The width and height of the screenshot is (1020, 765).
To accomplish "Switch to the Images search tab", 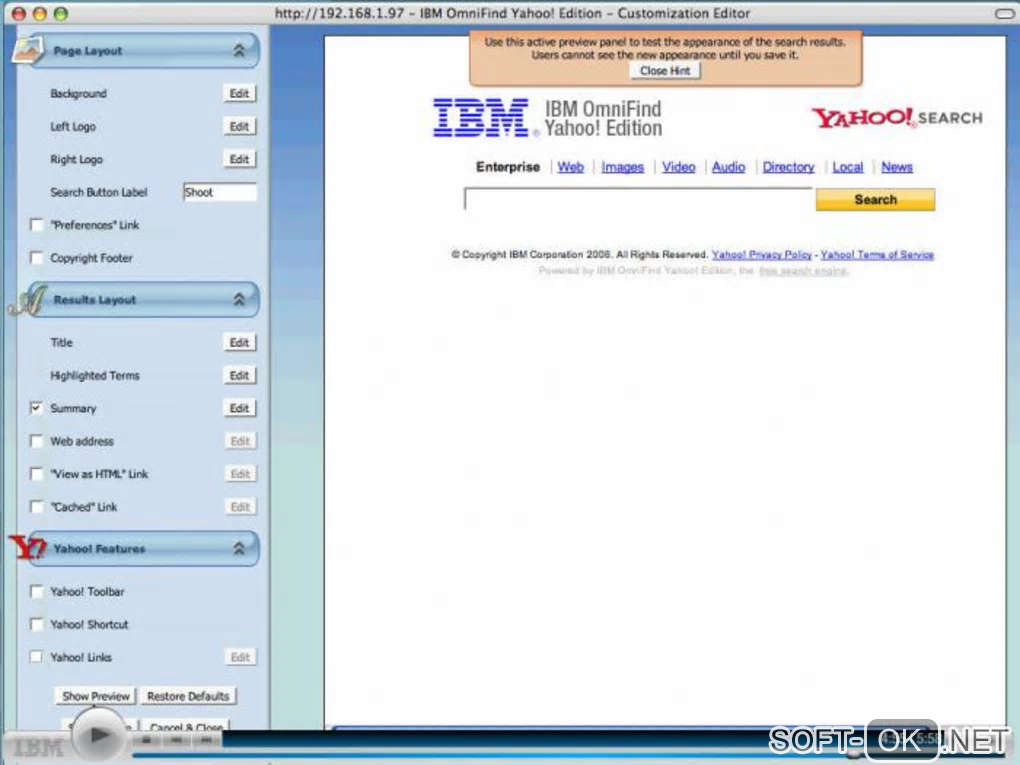I will (x=623, y=167).
